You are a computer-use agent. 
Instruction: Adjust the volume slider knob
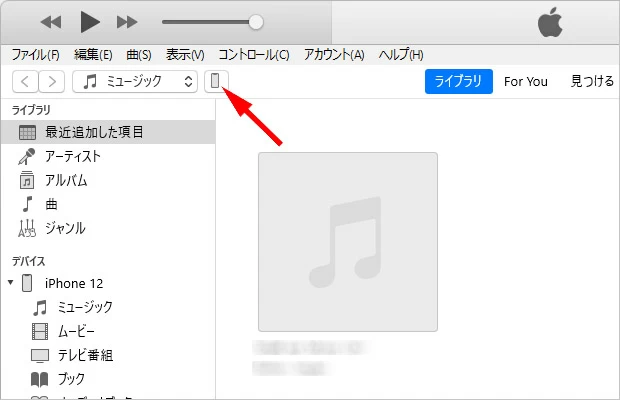(256, 21)
